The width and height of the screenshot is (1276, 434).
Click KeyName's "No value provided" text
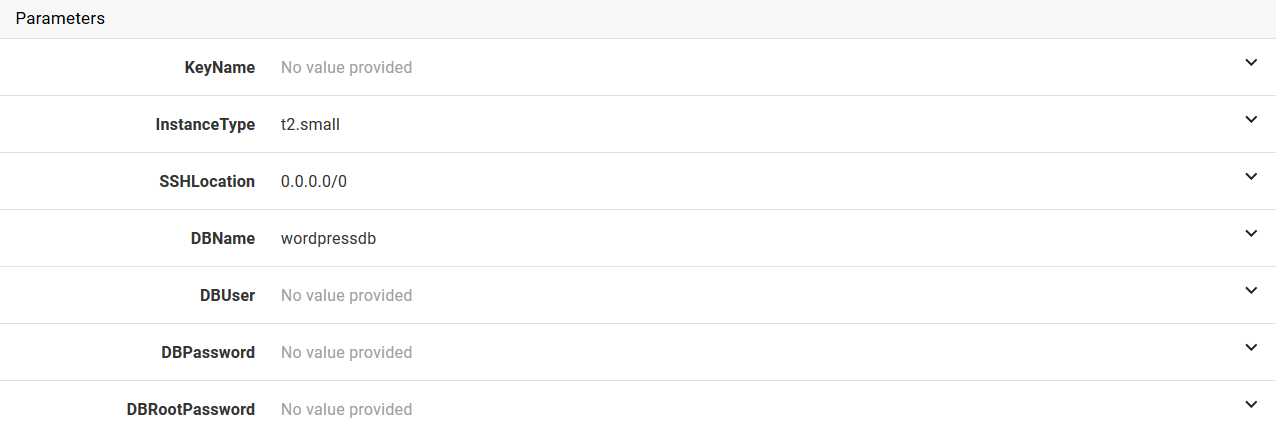pos(346,68)
